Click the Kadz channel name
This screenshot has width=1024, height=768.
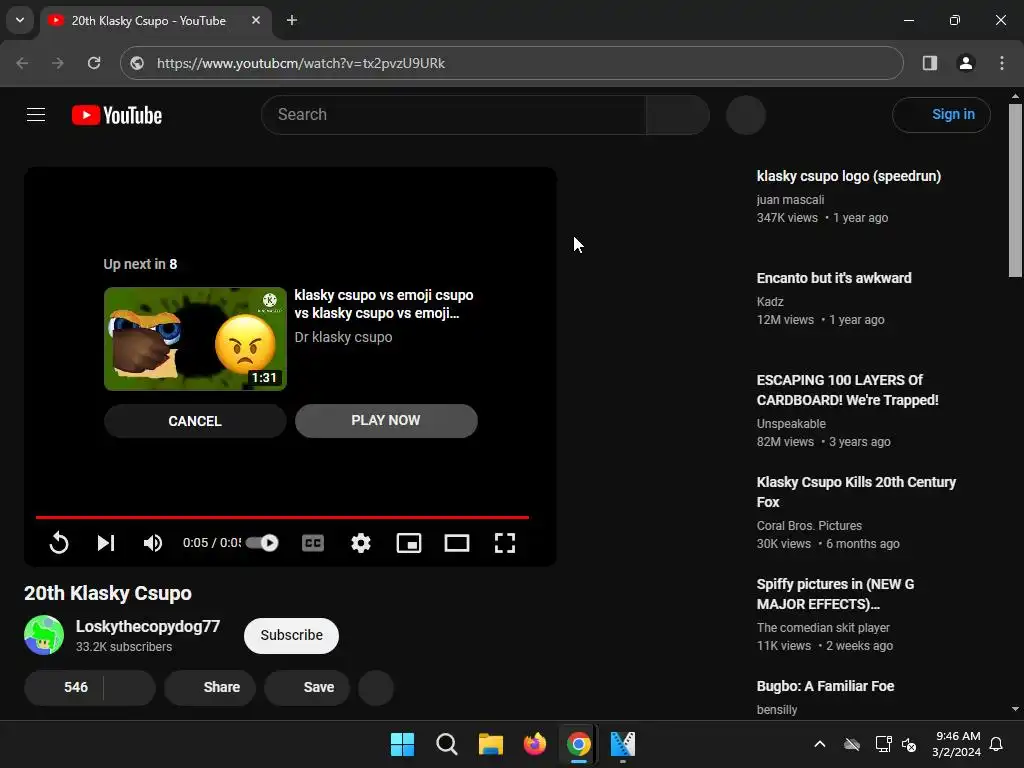point(770,302)
